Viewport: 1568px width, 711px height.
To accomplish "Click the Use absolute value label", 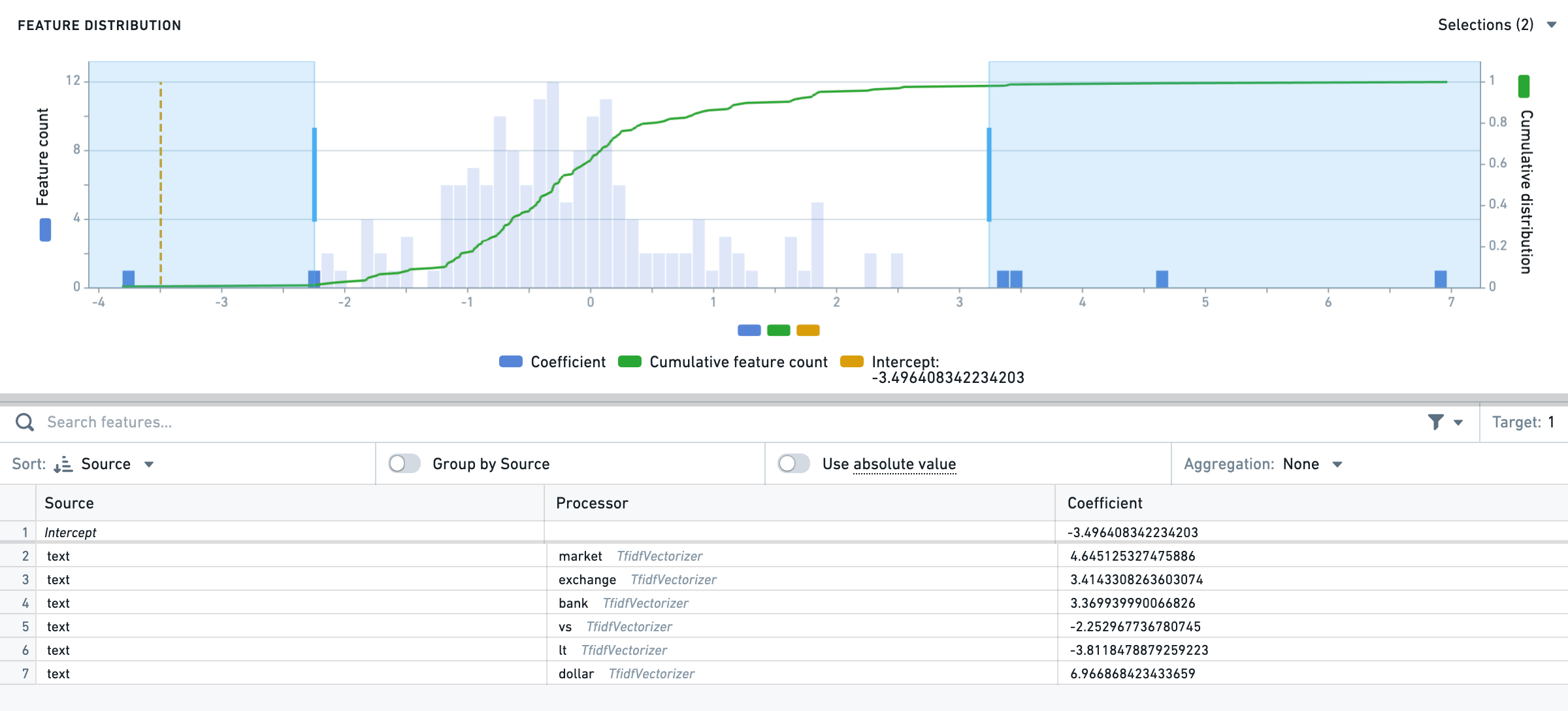I will tap(889, 464).
